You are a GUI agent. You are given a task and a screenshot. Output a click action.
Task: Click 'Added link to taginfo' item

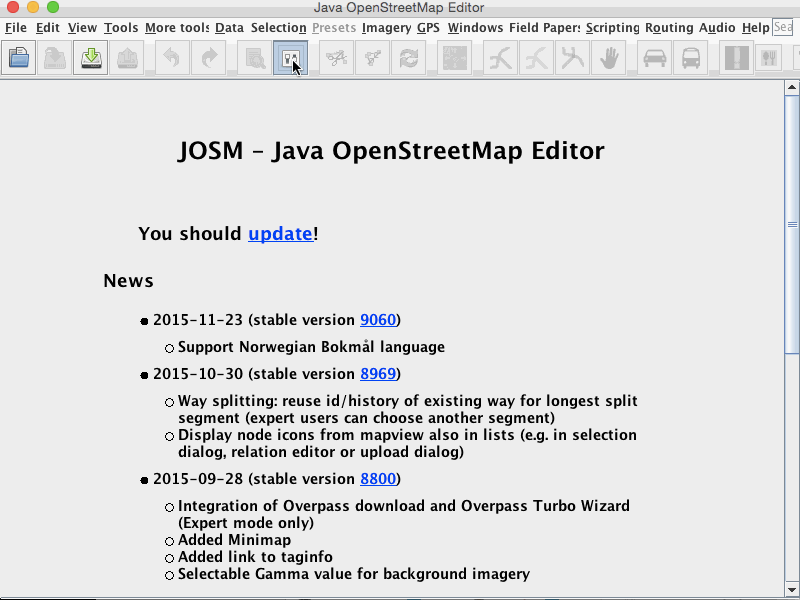coord(255,557)
